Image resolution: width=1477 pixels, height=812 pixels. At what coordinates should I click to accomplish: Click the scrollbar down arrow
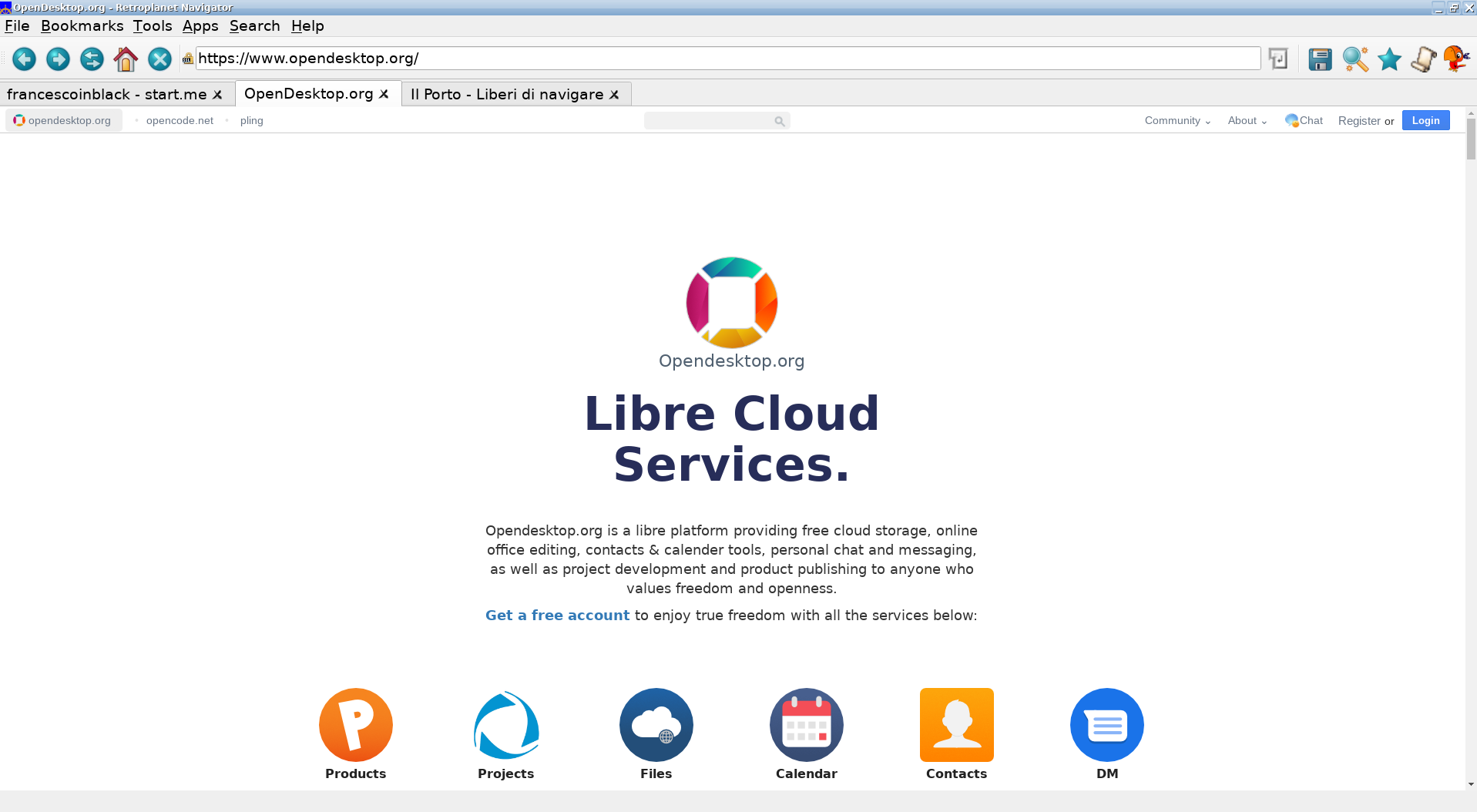point(1471,784)
